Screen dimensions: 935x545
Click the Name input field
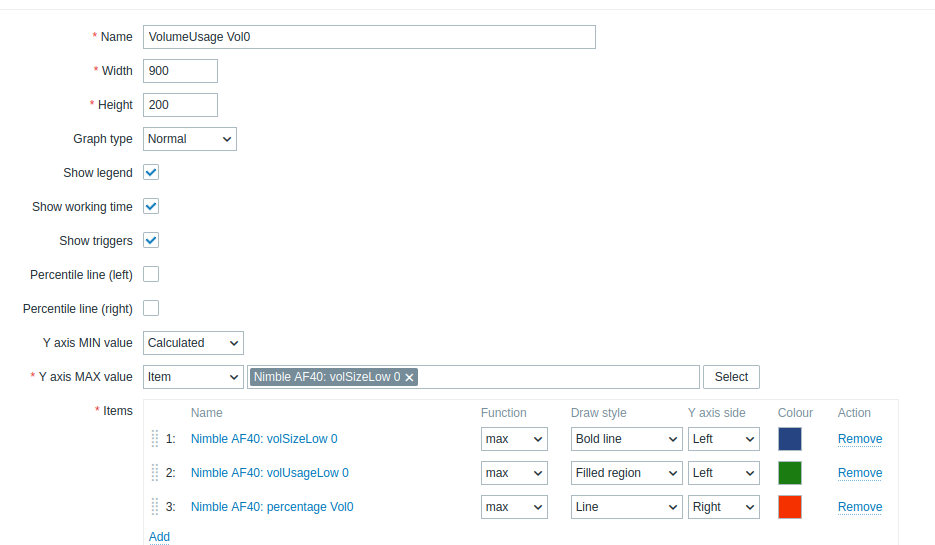click(369, 37)
